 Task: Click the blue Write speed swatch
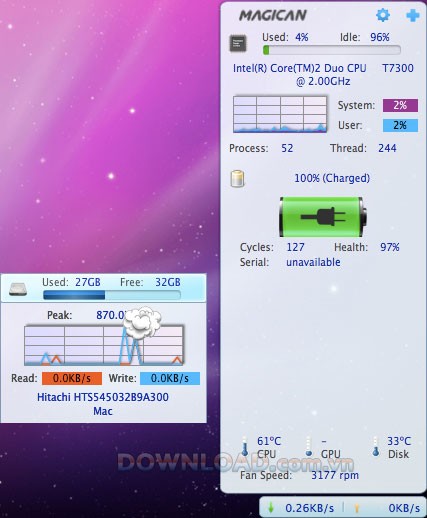click(170, 378)
